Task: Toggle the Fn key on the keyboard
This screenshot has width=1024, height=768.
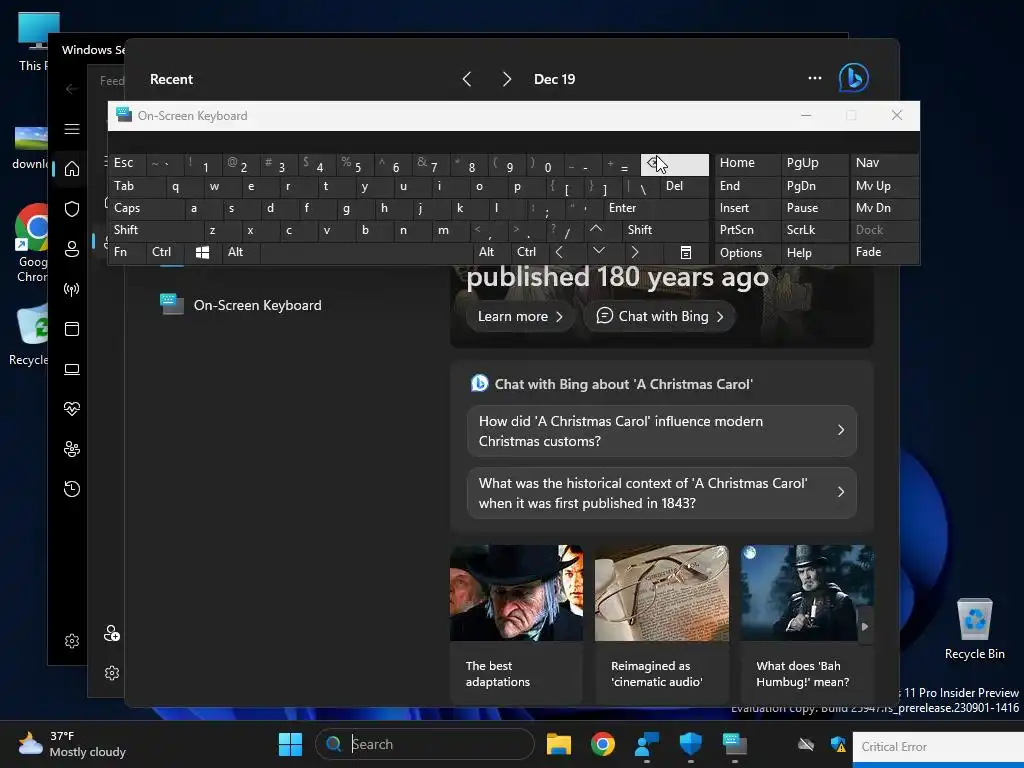Action: pos(127,252)
